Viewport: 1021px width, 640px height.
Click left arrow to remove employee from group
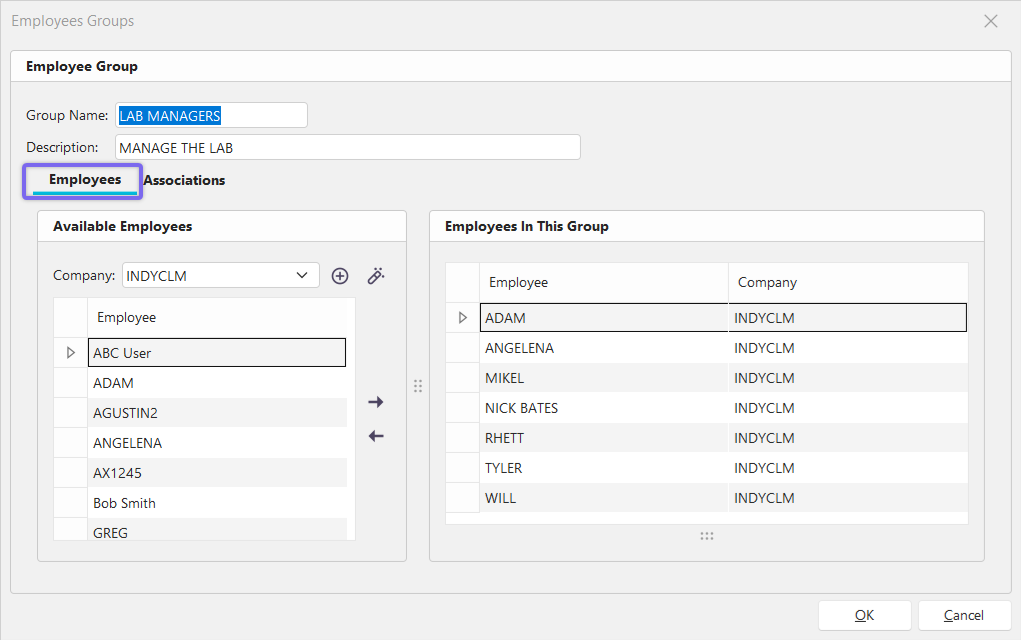376,436
